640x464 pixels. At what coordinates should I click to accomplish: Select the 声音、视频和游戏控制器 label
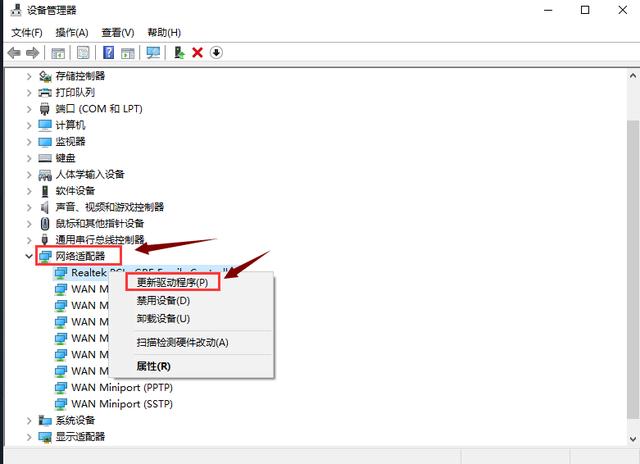(110, 207)
